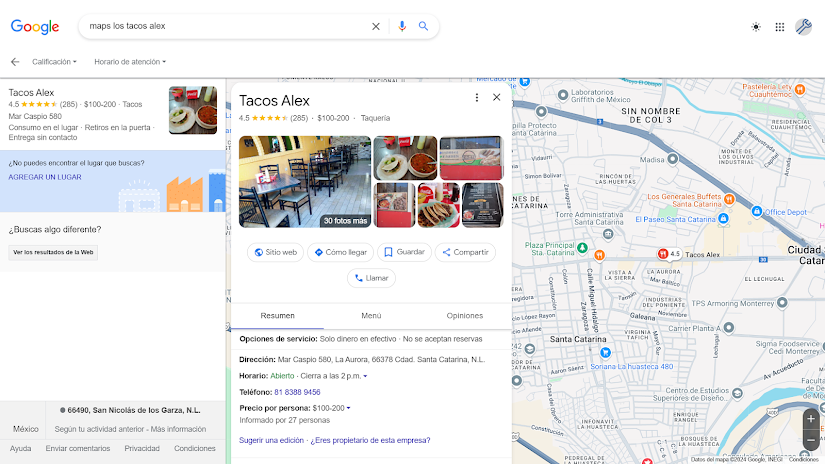Select the Office Depot map marker
This screenshot has width=825, height=464.
click(x=757, y=211)
